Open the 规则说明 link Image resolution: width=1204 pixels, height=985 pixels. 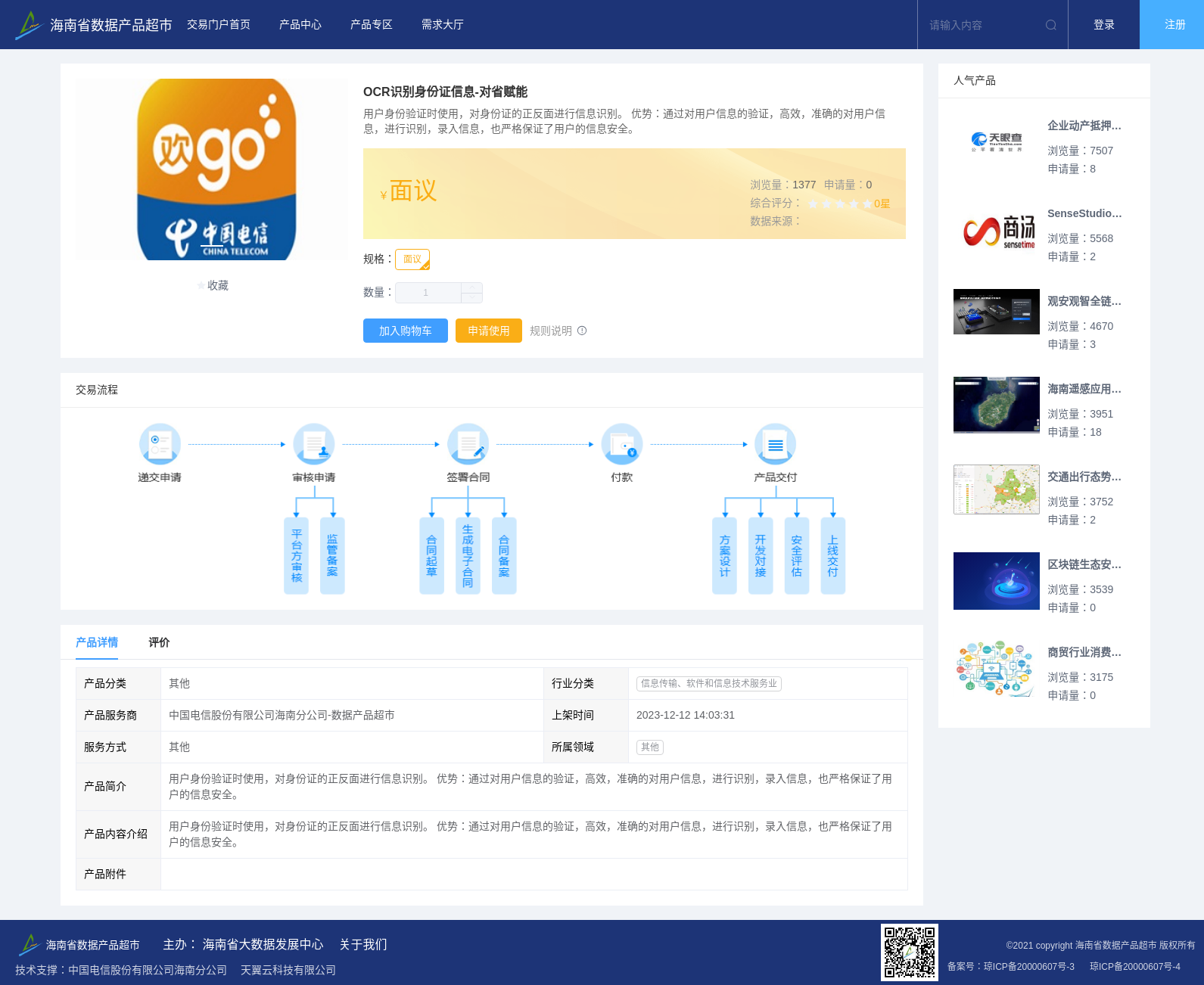[551, 331]
